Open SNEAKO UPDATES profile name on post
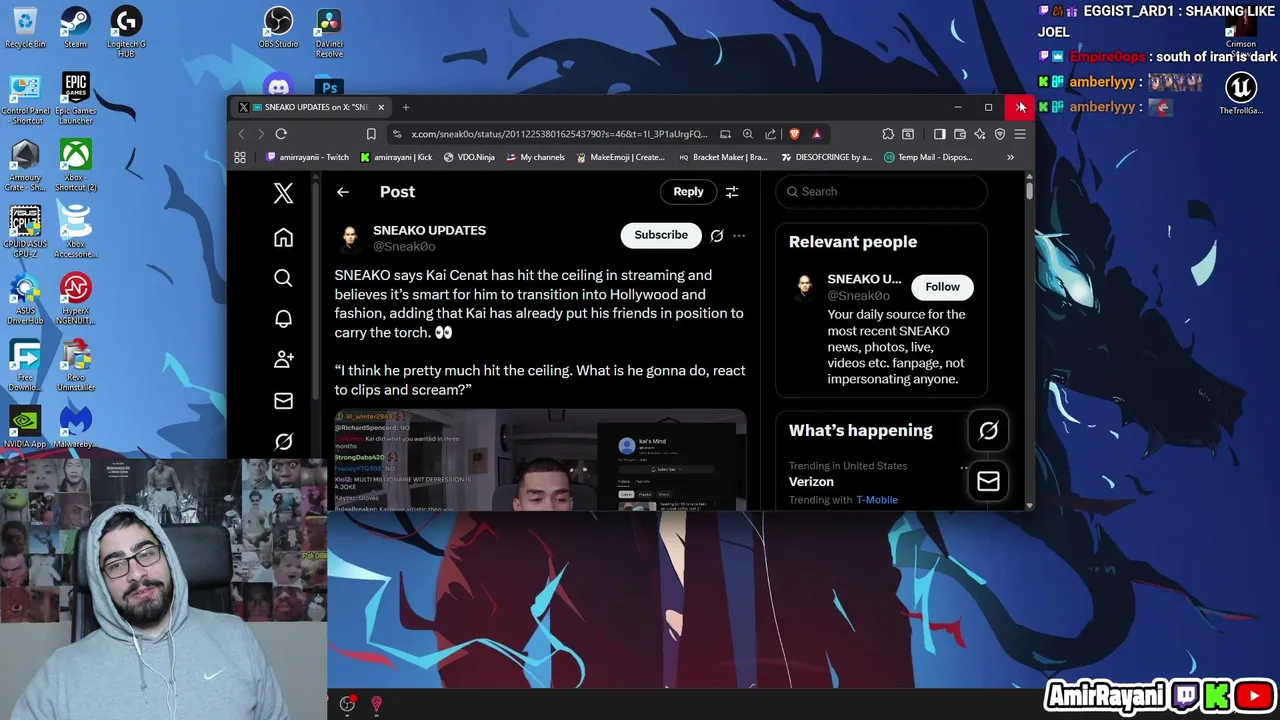1280x720 pixels. (429, 230)
